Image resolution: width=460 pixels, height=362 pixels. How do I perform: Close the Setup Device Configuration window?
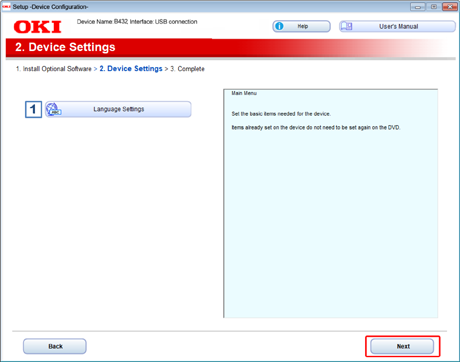tap(450, 7)
